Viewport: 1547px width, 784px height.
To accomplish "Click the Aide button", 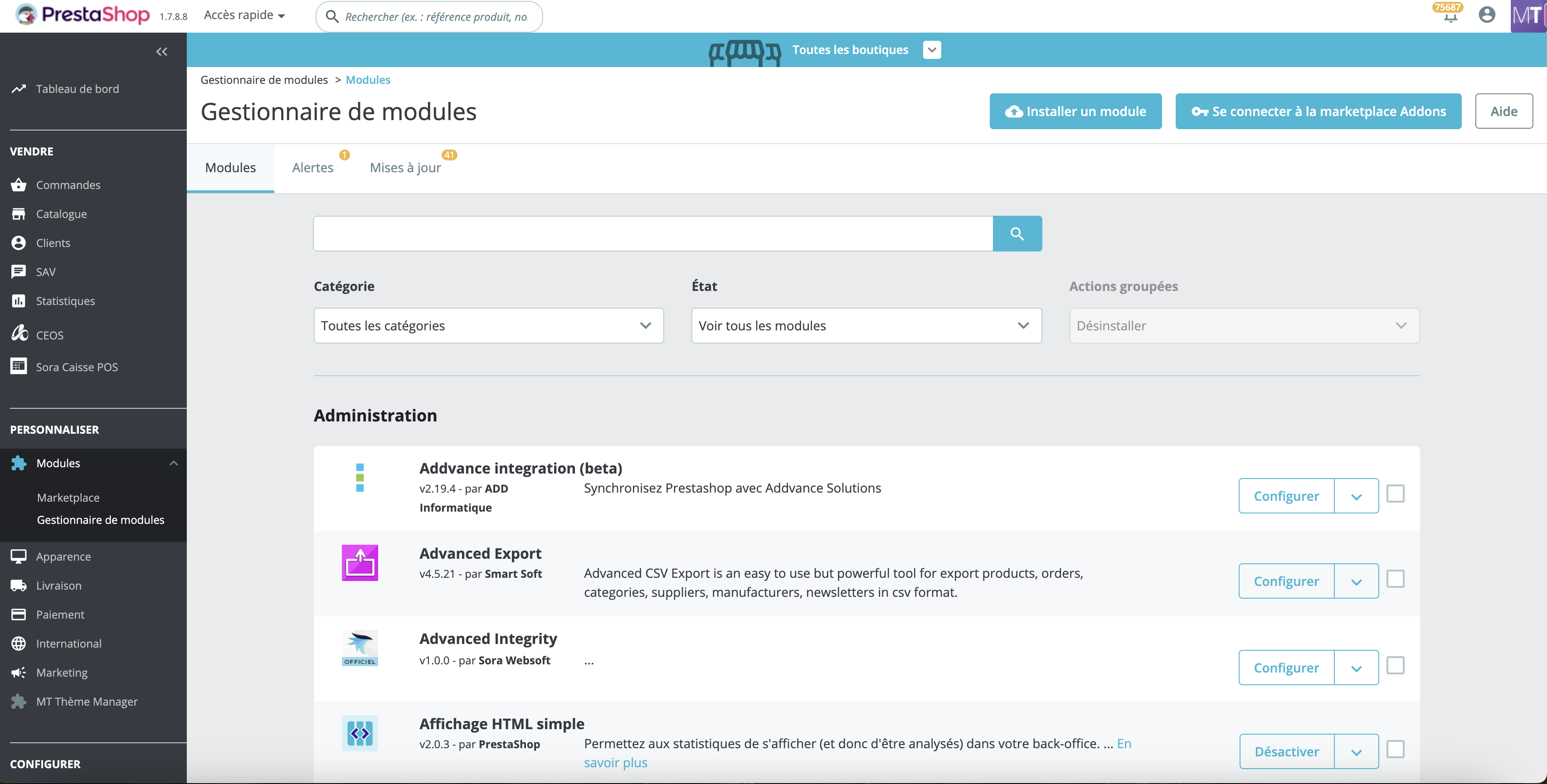I will point(1504,111).
